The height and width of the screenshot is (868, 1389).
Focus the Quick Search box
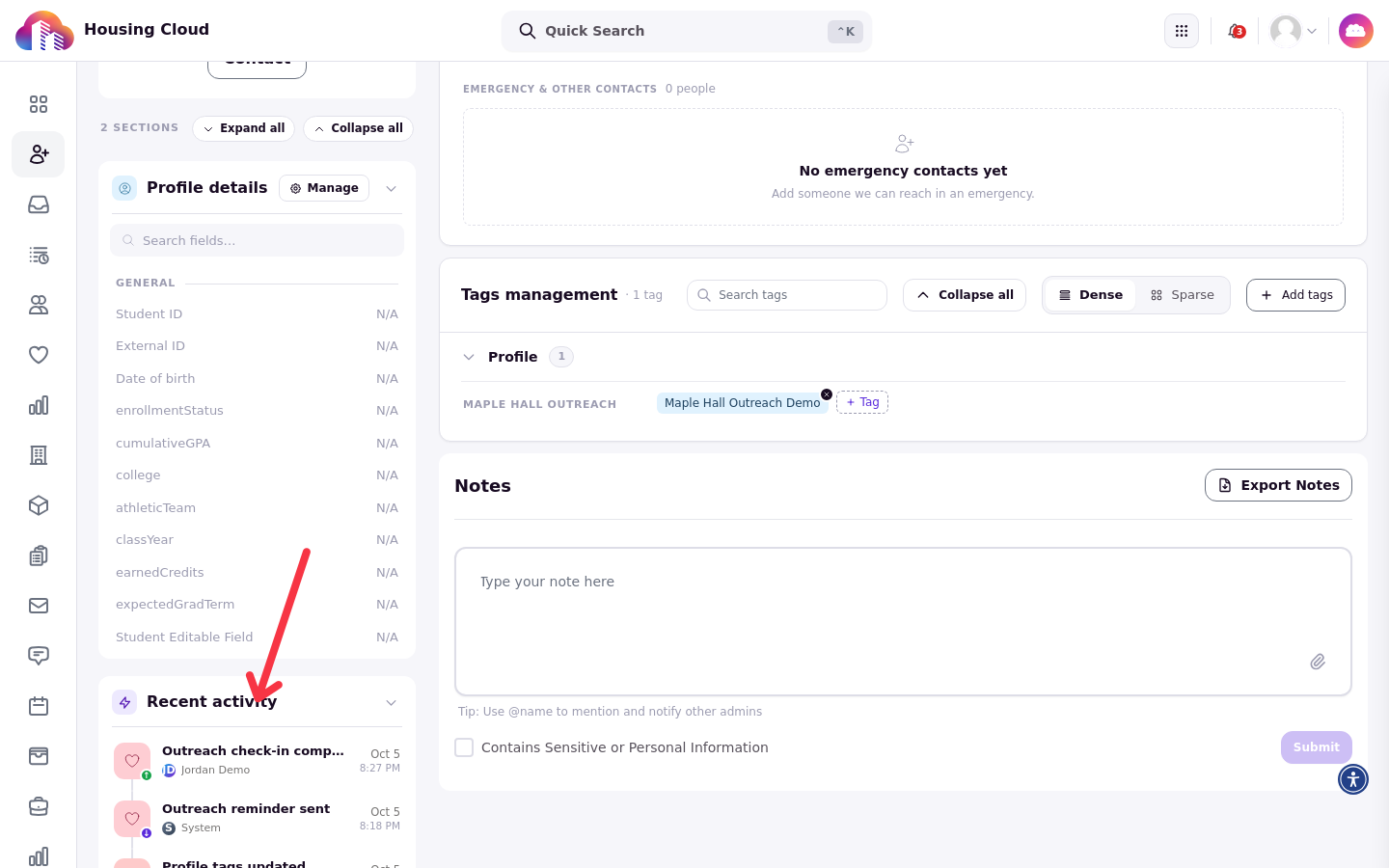[687, 31]
